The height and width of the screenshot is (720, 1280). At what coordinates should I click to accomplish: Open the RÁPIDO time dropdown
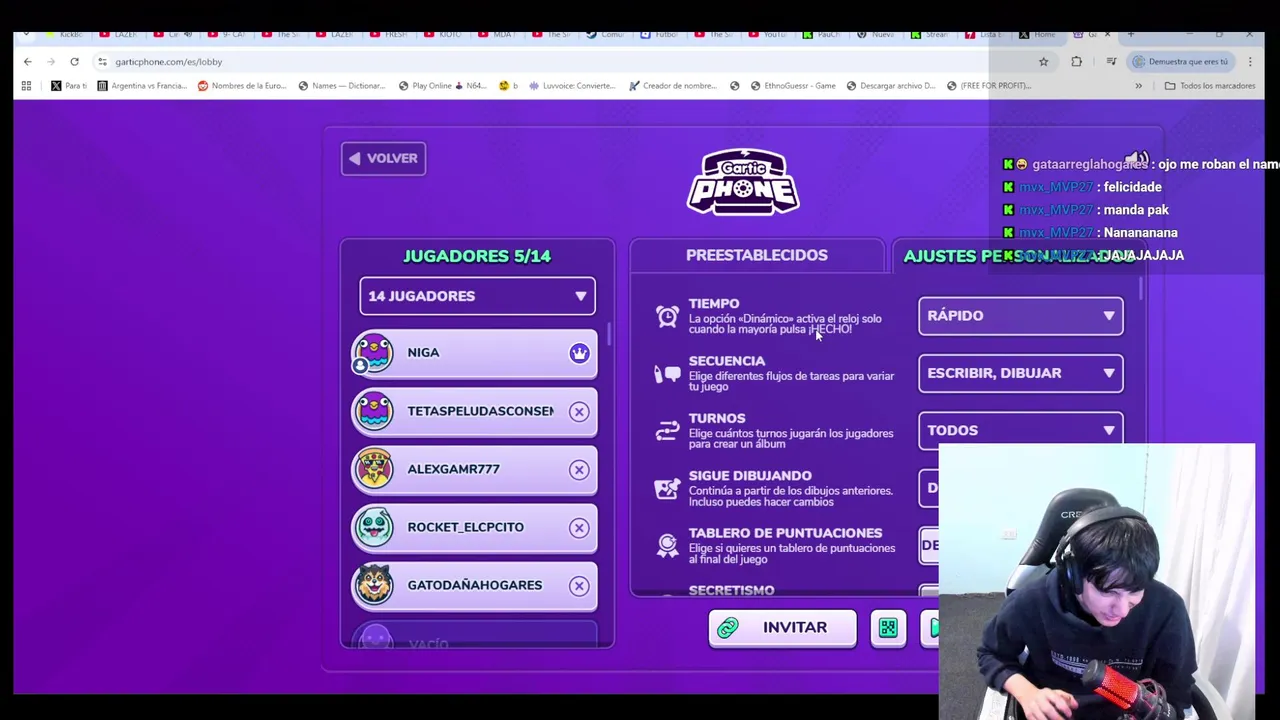tap(1020, 316)
